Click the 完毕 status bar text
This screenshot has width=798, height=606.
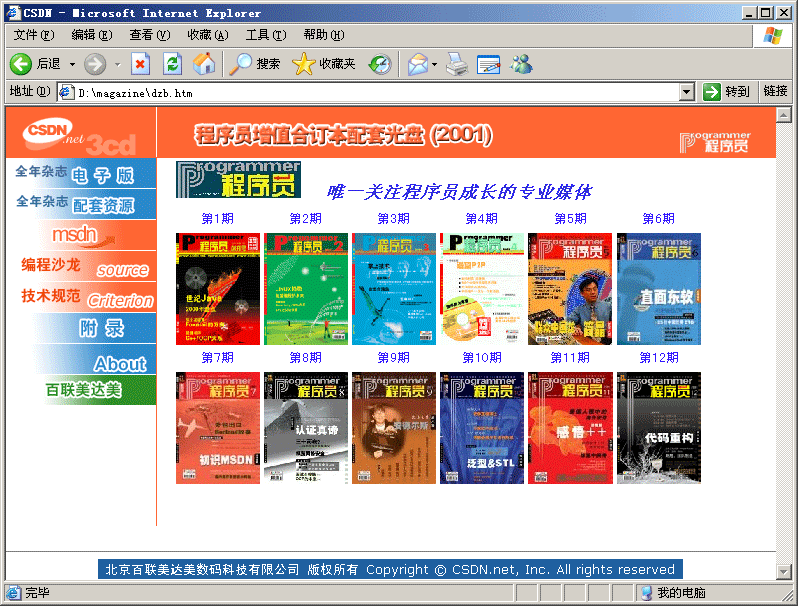[x=37, y=593]
